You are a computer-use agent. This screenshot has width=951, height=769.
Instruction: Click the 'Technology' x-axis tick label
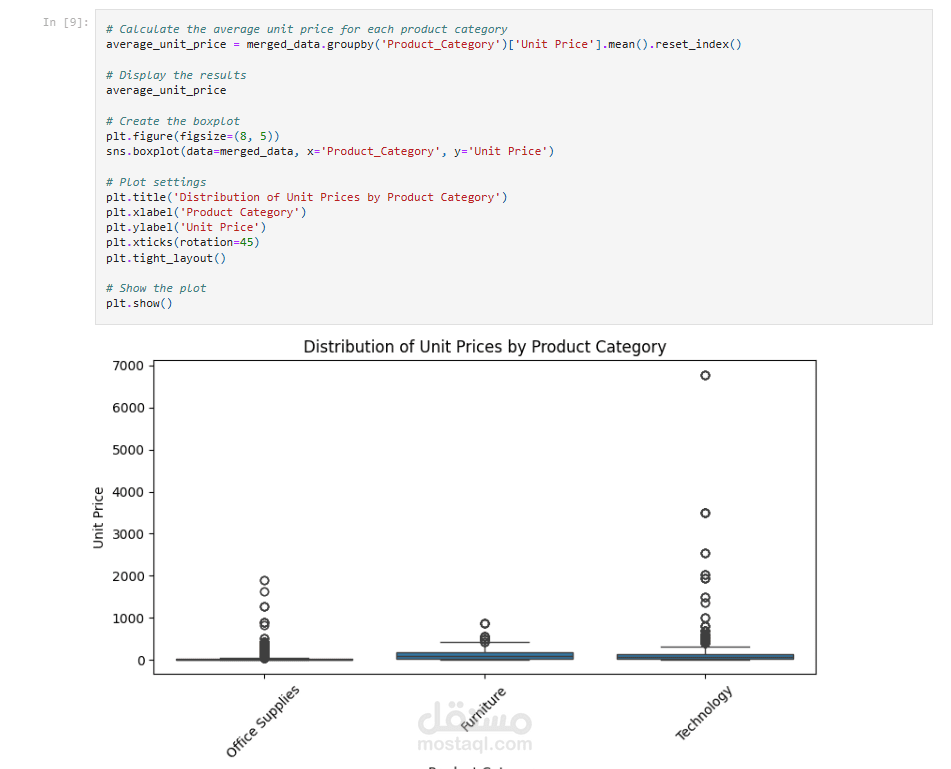[705, 713]
